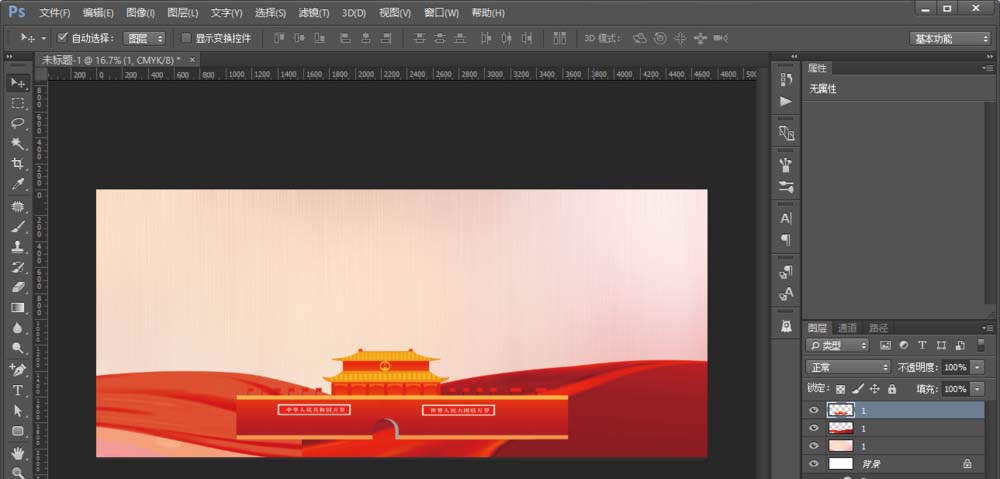Click the fill 100% value field
1000x479 pixels.
click(956, 389)
